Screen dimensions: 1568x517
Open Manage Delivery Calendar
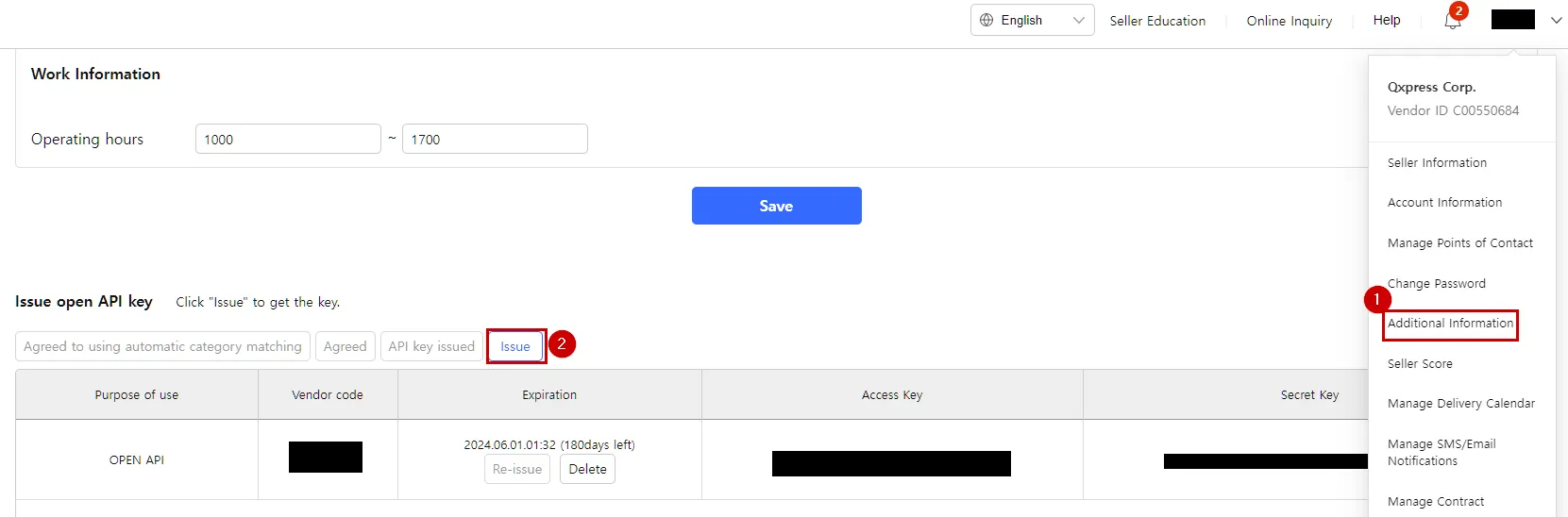pyautogui.click(x=1460, y=403)
